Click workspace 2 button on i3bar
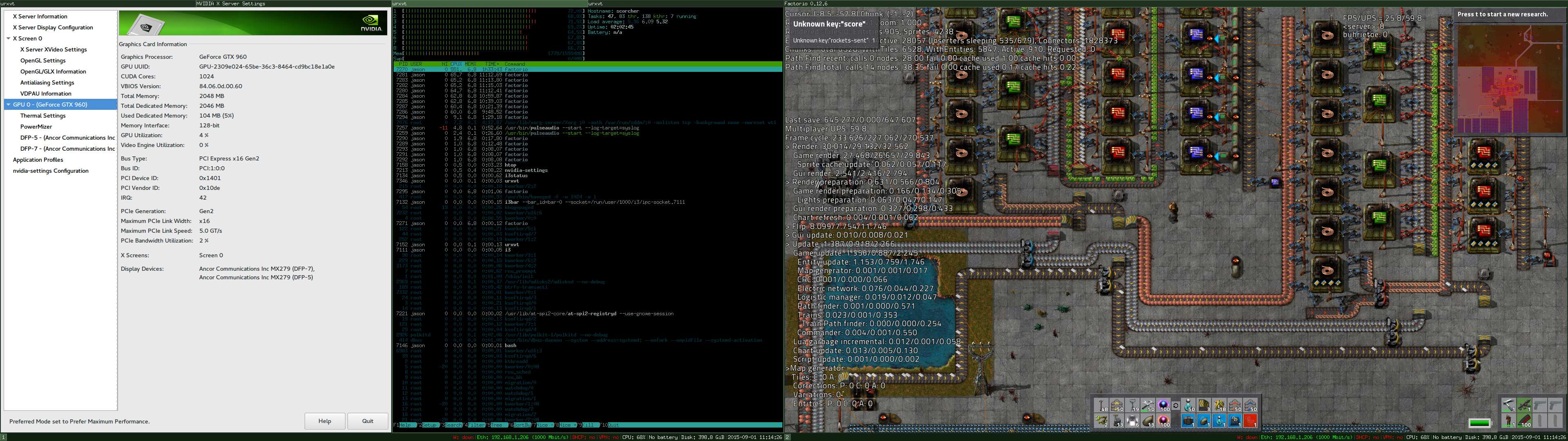 pos(788,437)
